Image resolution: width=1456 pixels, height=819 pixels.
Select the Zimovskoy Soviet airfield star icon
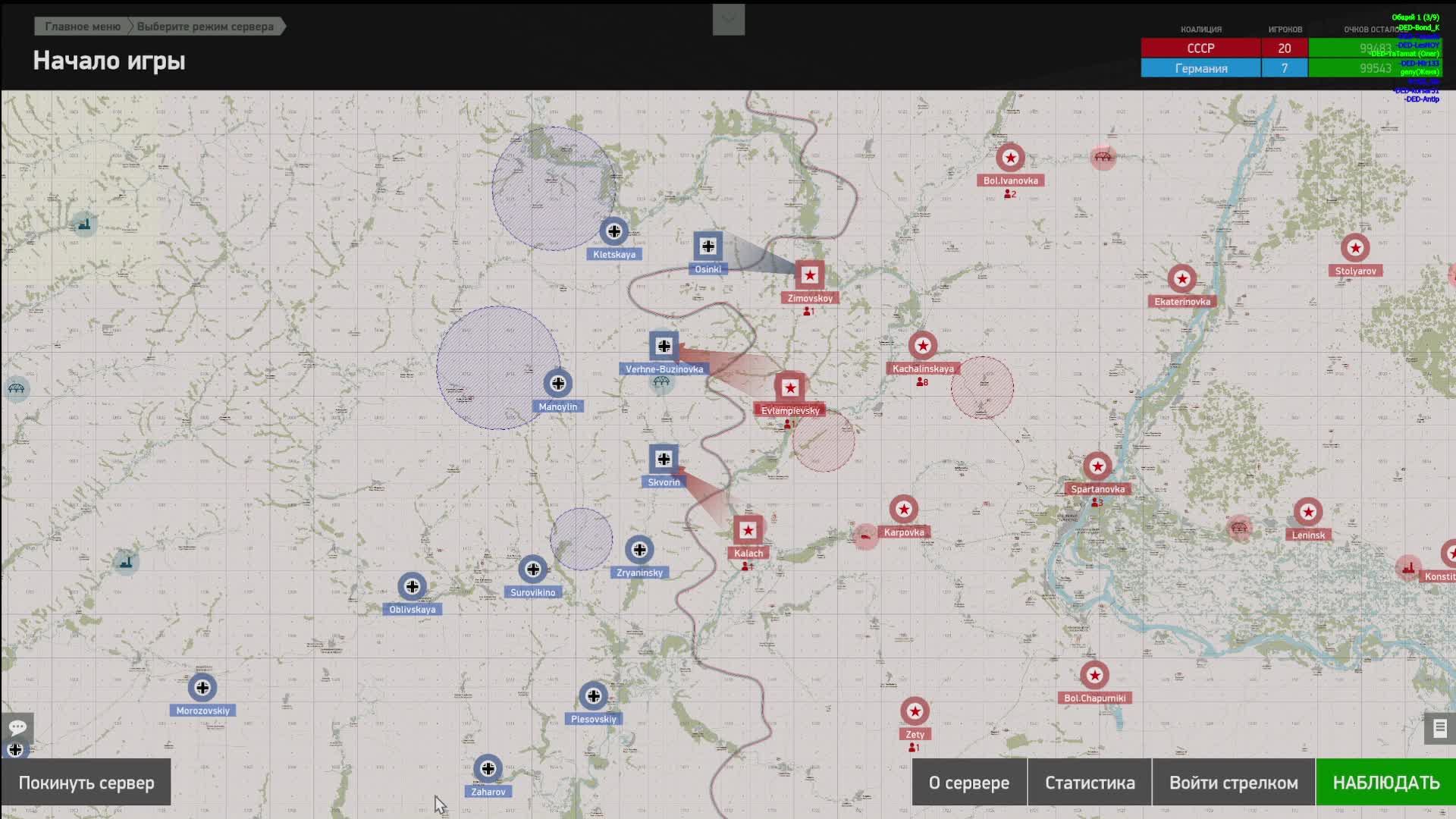point(810,275)
